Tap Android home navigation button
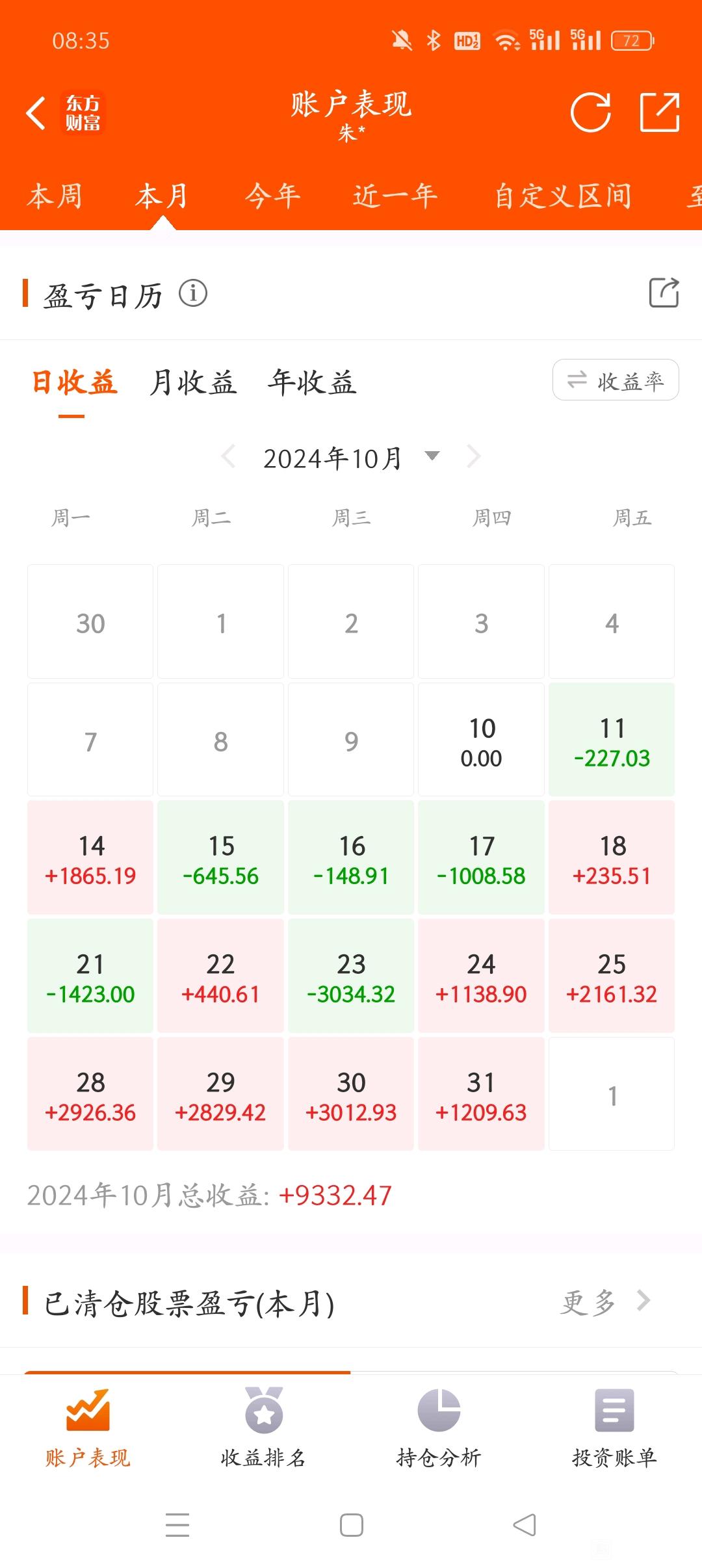702x1568 pixels. (x=351, y=1525)
